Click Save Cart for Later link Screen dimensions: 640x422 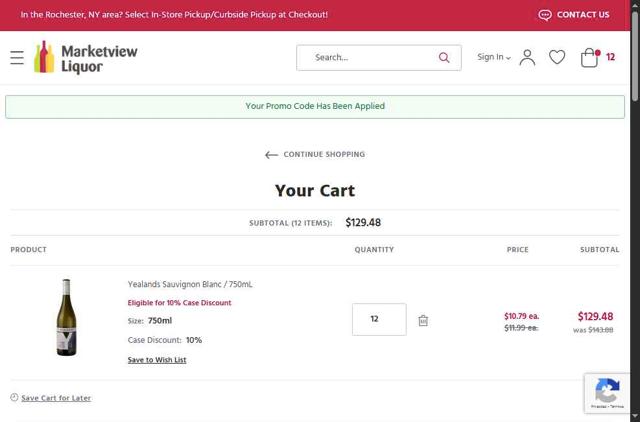point(56,398)
